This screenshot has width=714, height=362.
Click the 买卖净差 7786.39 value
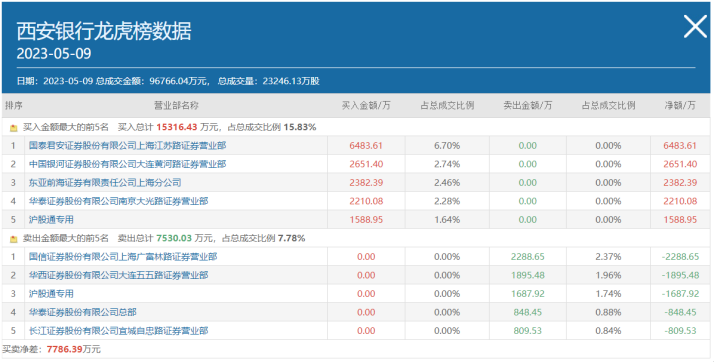tap(65, 349)
